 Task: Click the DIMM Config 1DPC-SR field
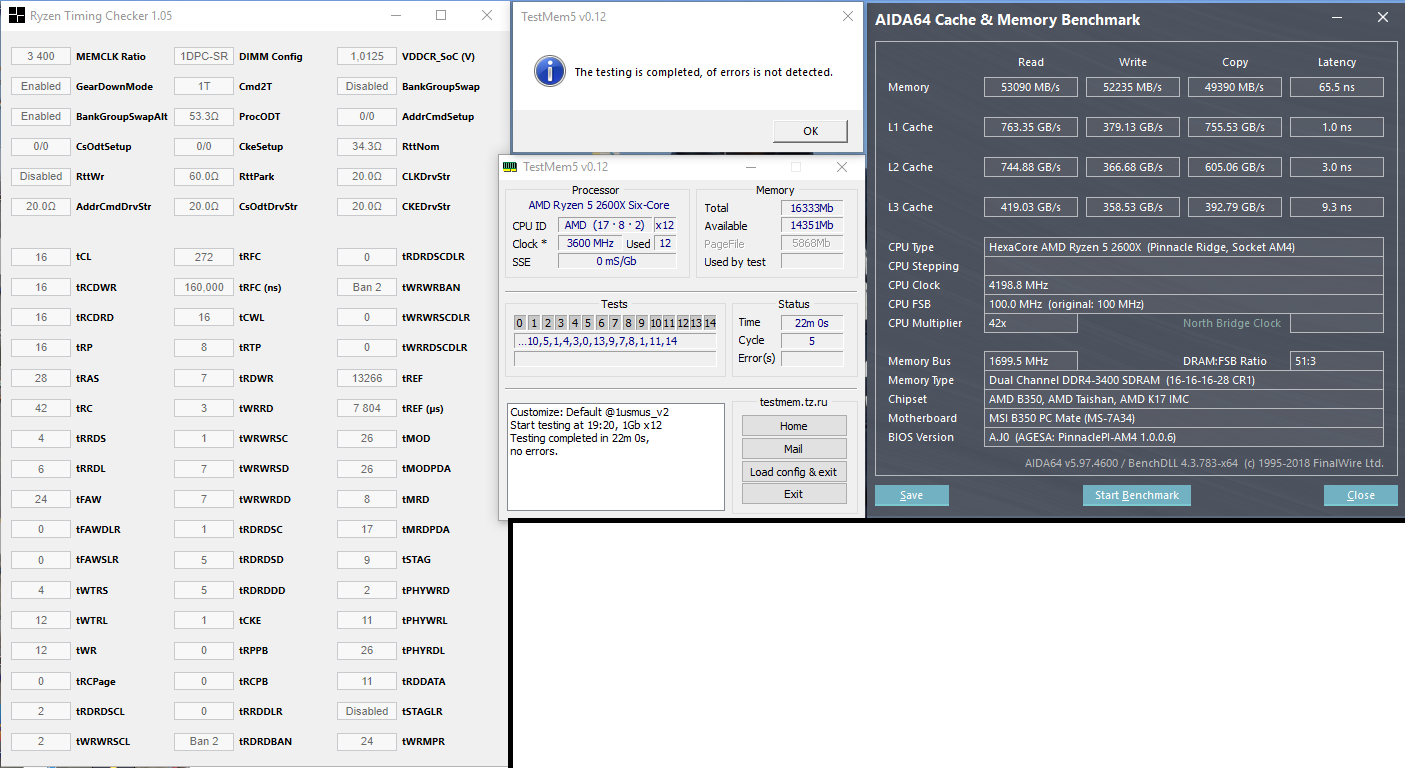(x=204, y=56)
